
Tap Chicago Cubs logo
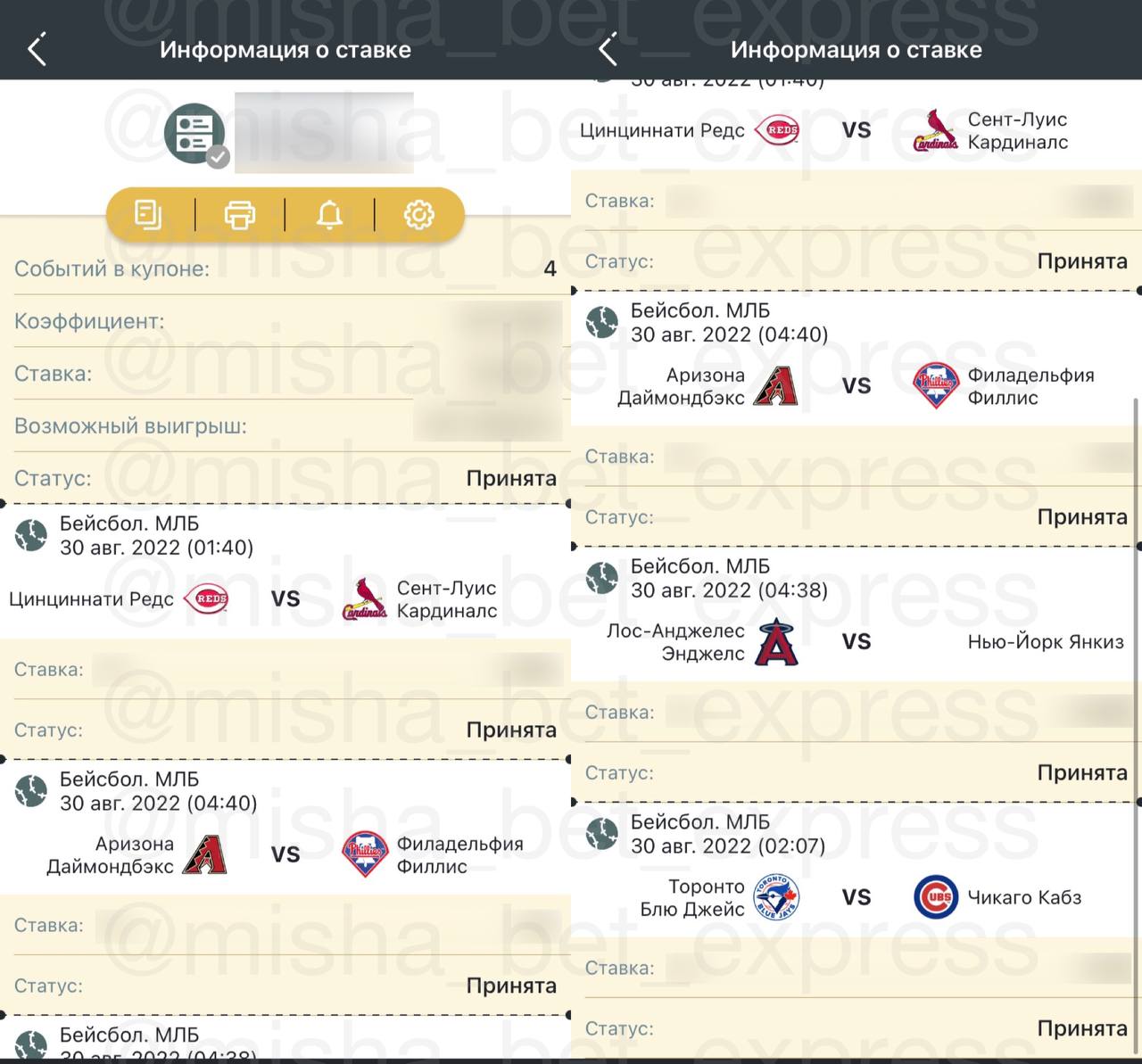(x=936, y=897)
